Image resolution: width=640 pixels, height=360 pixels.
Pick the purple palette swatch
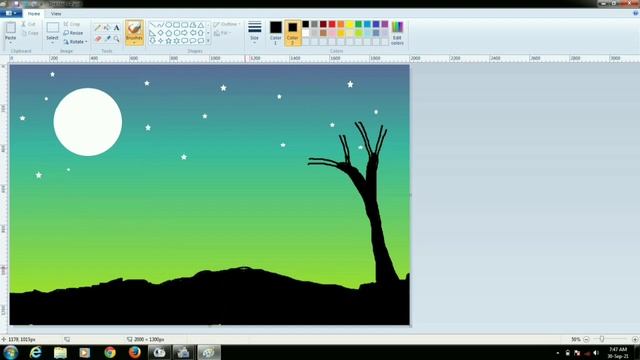tap(385, 24)
